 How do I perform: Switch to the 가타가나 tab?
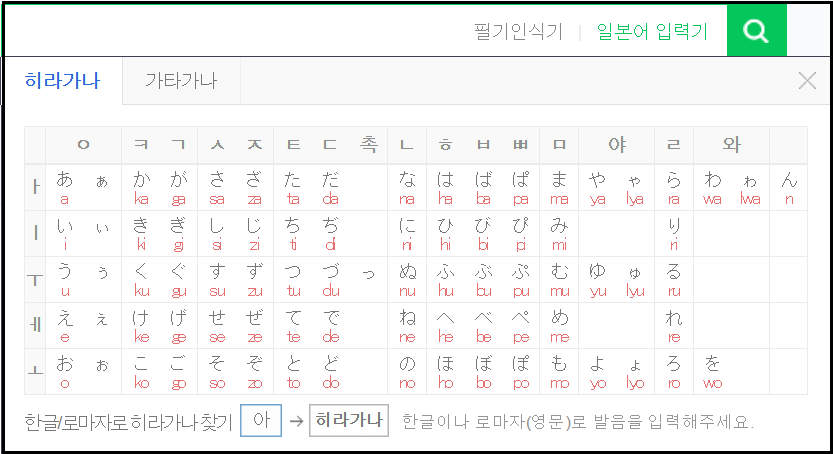tap(181, 81)
